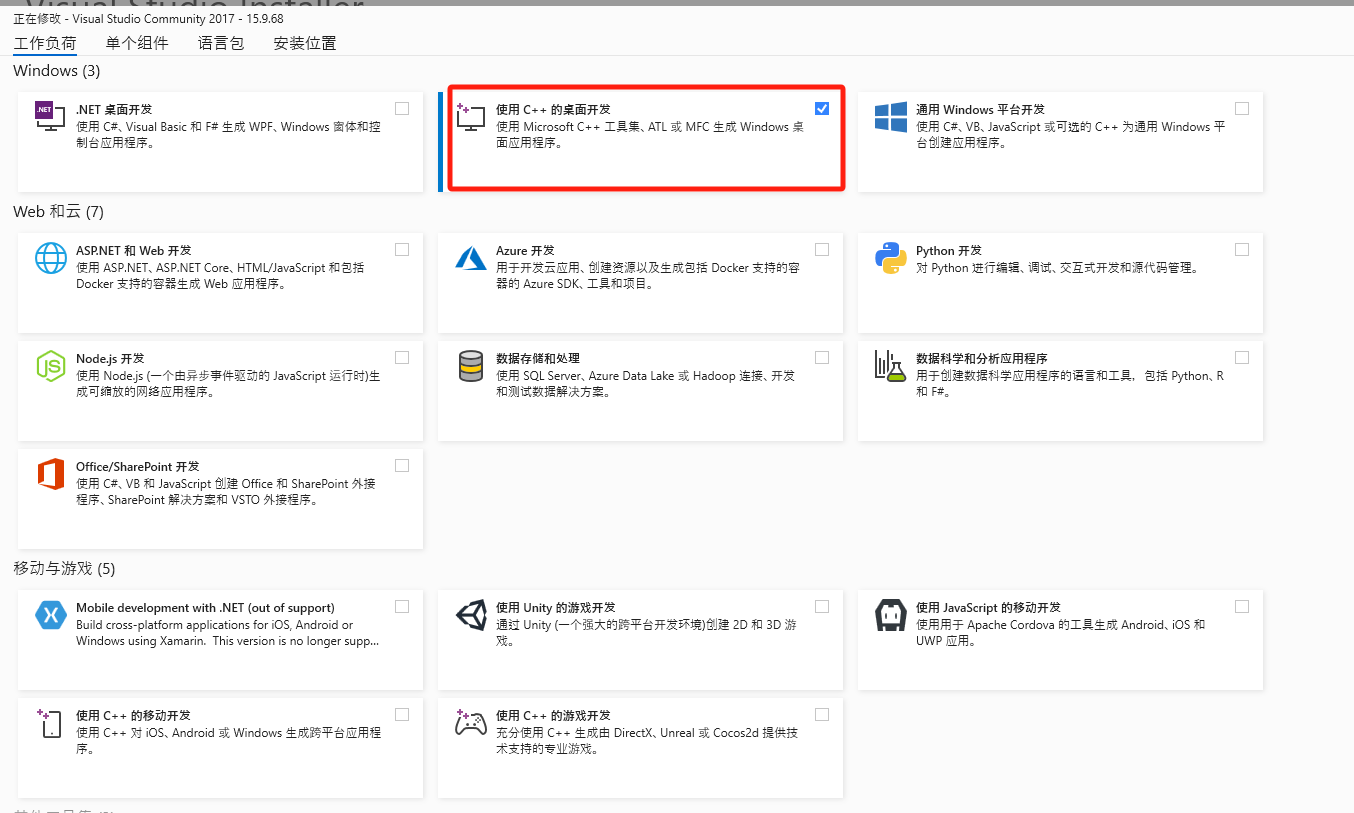Image resolution: width=1354 pixels, height=813 pixels.
Task: Click the Node.js hexagon icon
Action: click(x=50, y=366)
